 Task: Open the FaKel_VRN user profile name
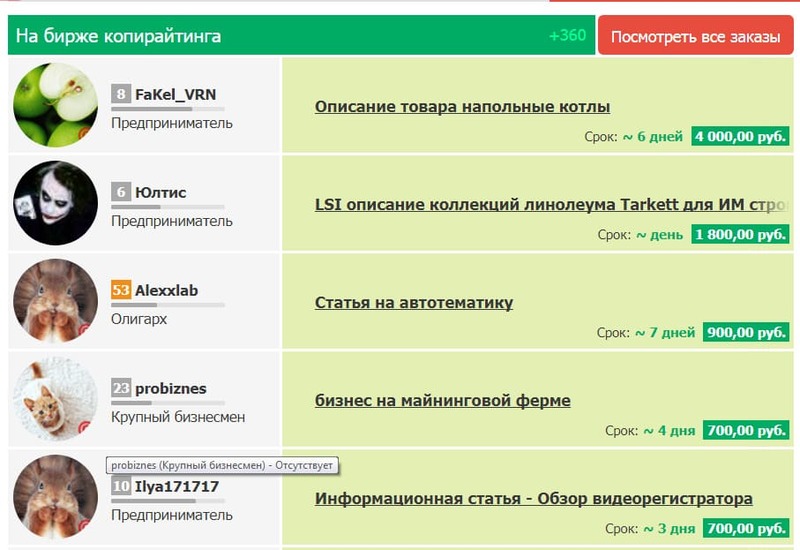point(175,95)
